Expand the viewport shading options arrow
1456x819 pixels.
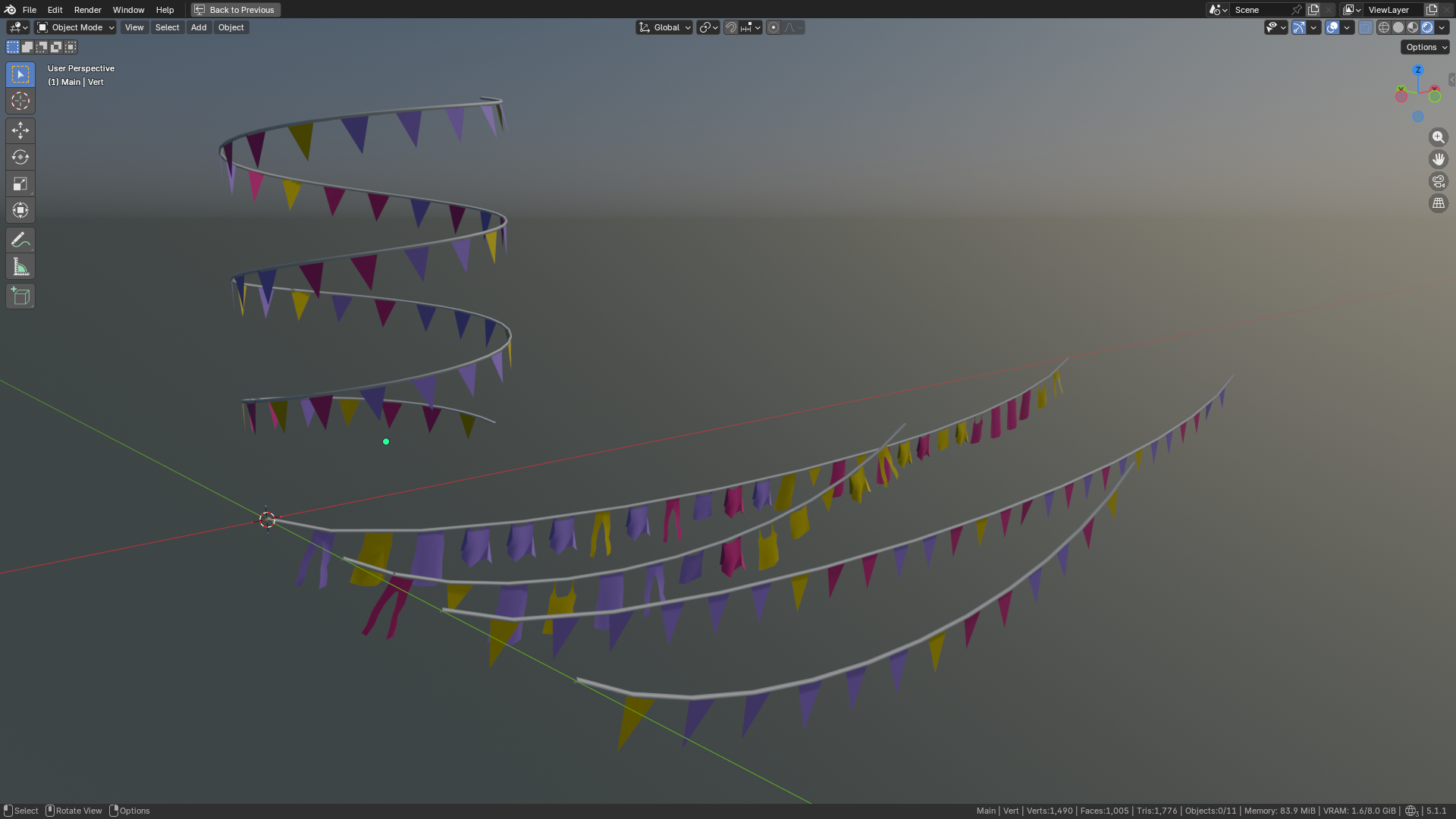click(1442, 27)
